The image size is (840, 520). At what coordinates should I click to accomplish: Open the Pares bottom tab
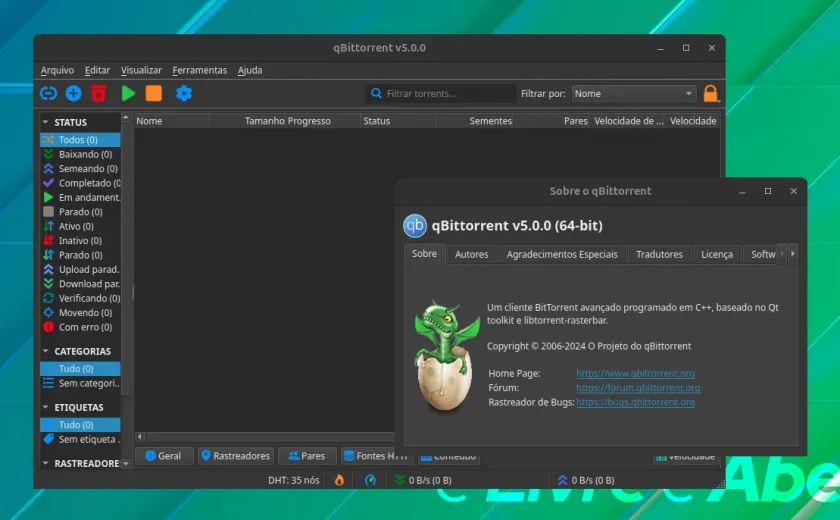[x=307, y=456]
